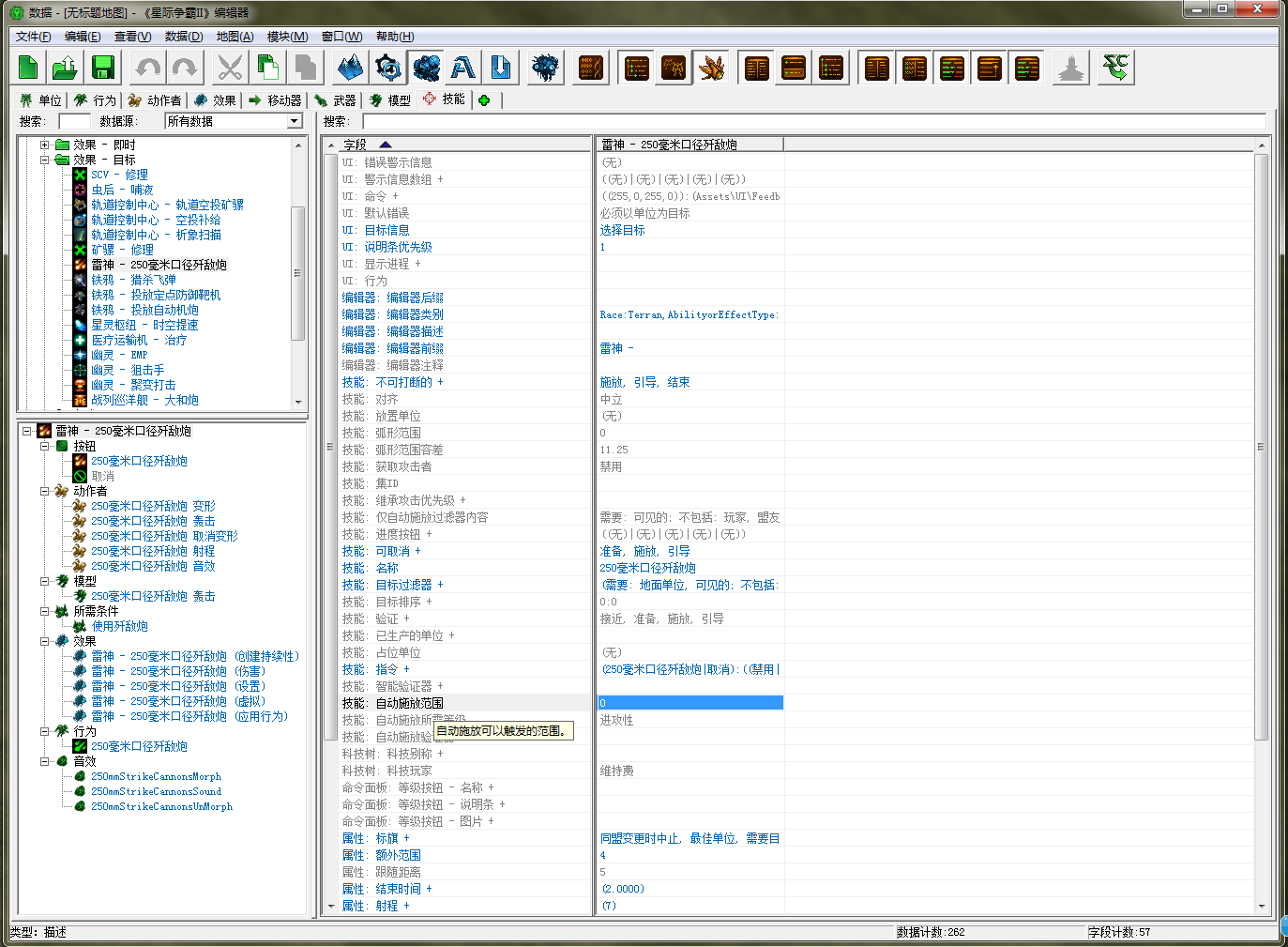1288x947 pixels.
Task: Click the field list scroll-down arrow
Action: coord(330,907)
